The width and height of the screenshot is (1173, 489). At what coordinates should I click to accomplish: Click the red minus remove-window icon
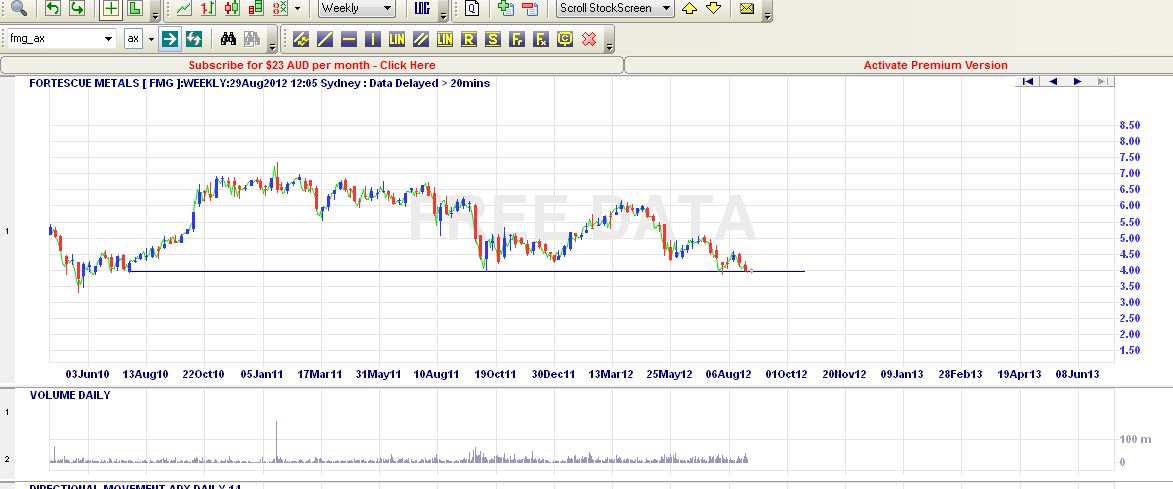click(x=530, y=8)
